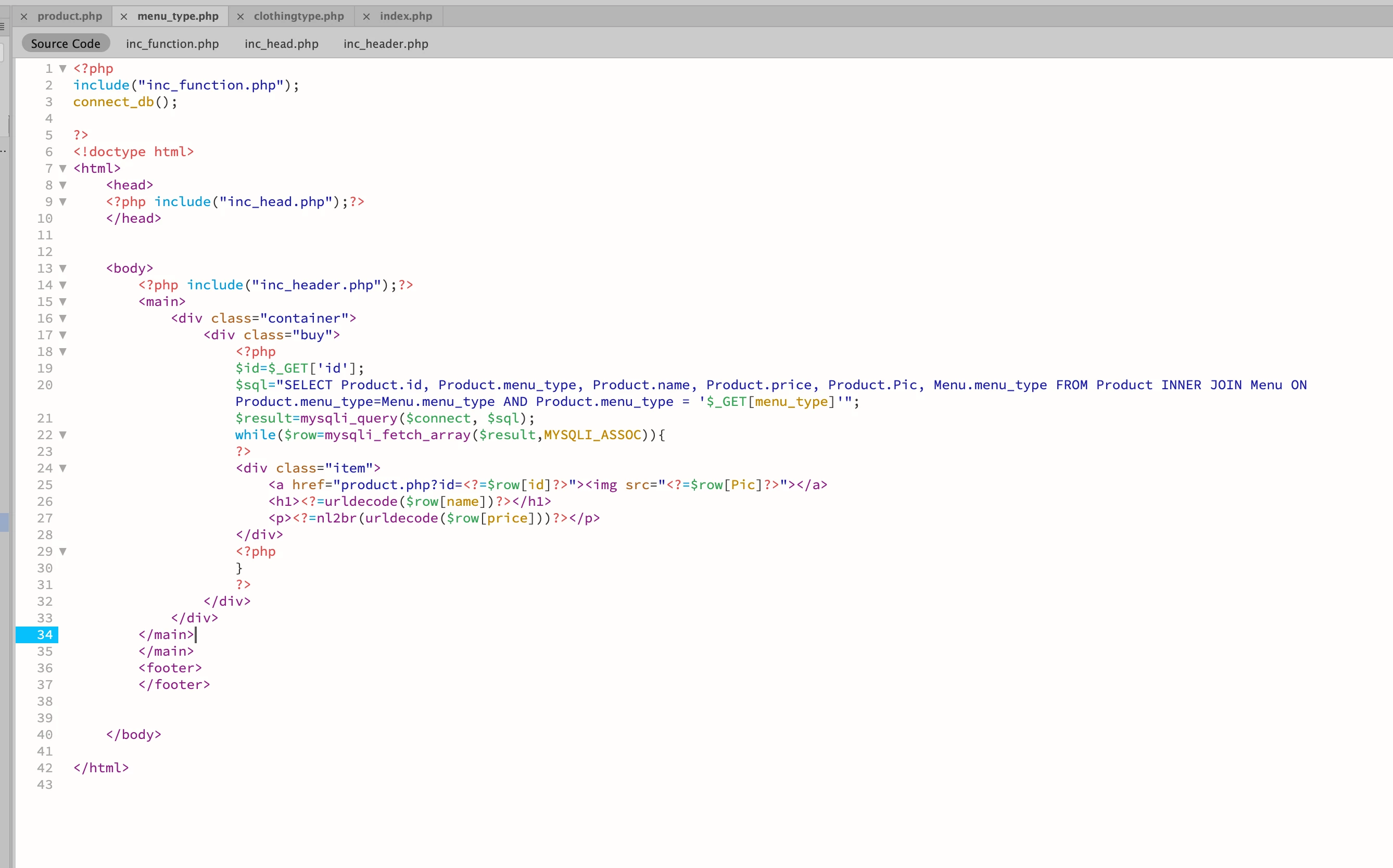This screenshot has height=868, width=1393.
Task: Switch to the clothingtype.php tab
Action: (x=299, y=16)
